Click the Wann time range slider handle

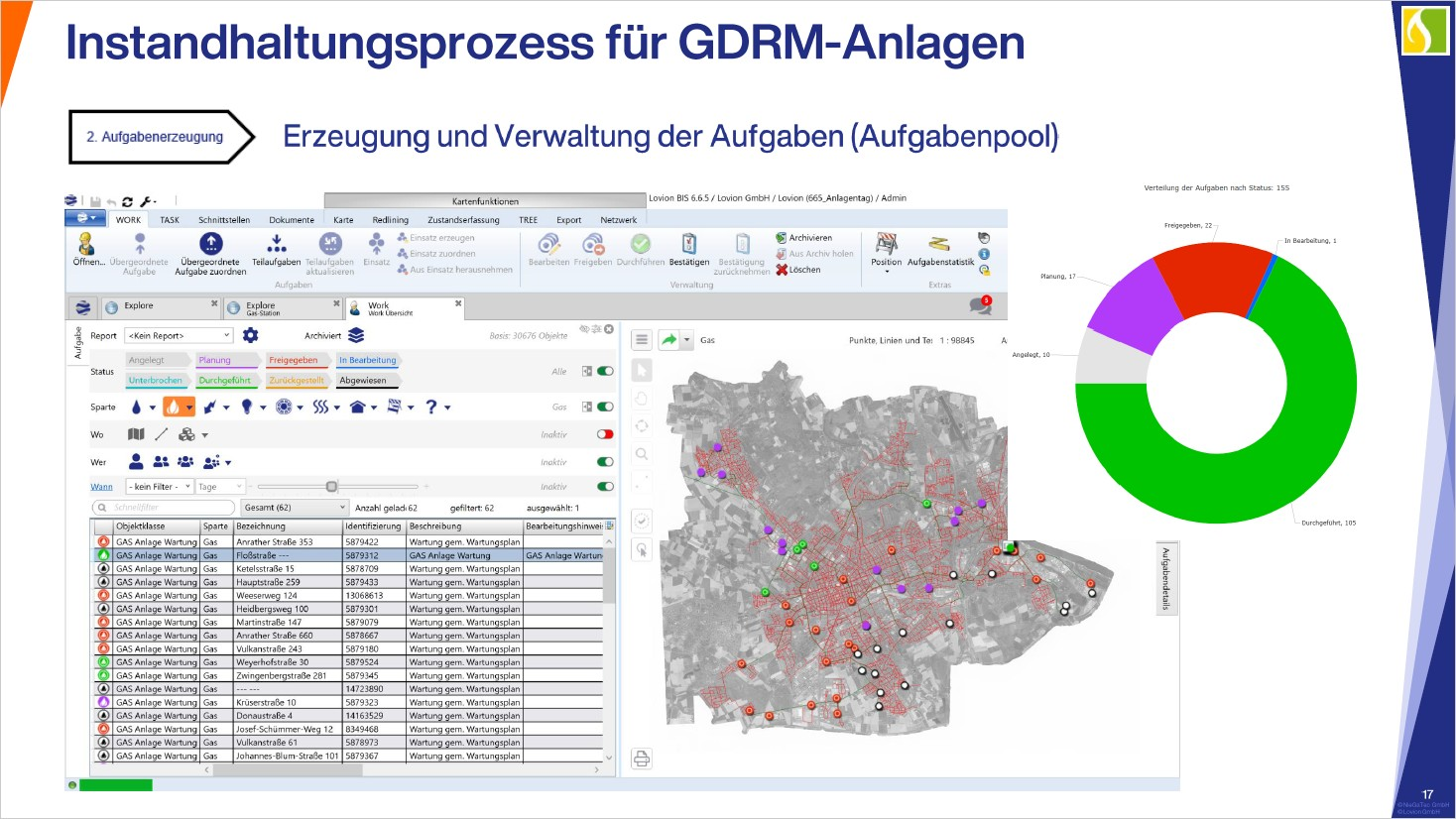pos(331,487)
